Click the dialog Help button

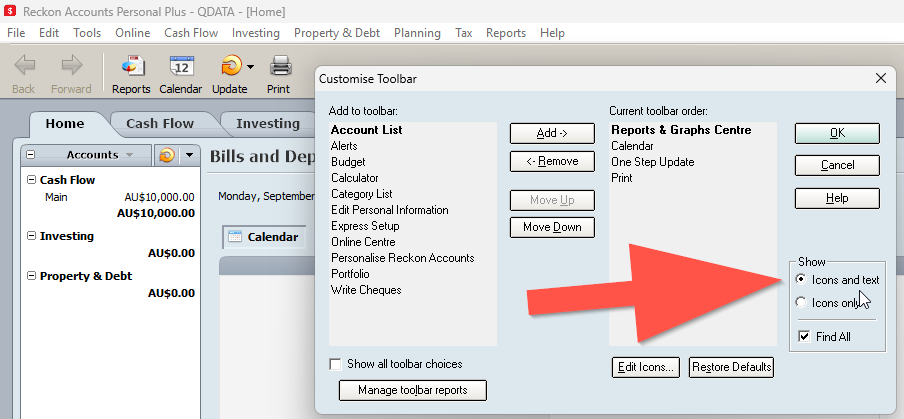pyautogui.click(x=837, y=198)
